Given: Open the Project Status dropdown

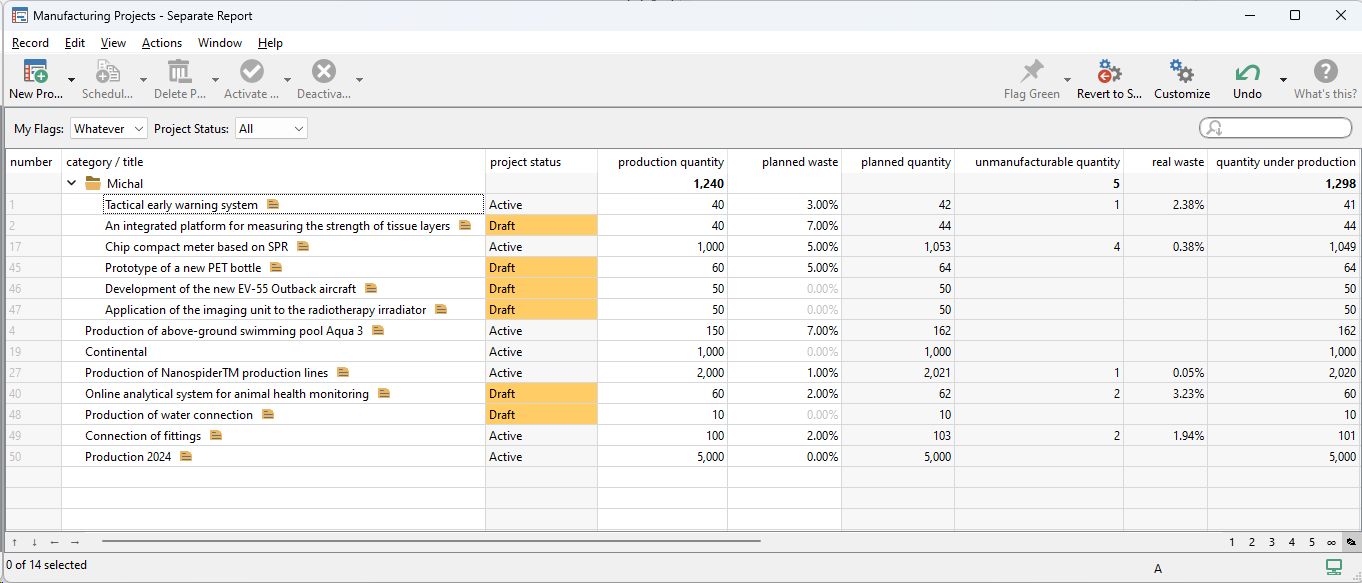Looking at the screenshot, I should (271, 129).
